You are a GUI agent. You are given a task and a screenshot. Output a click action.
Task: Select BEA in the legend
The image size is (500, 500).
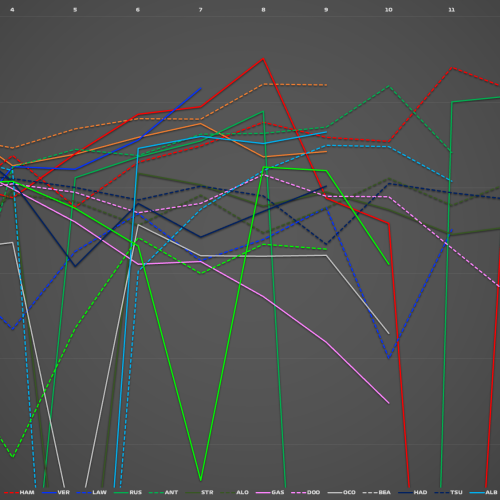point(377,492)
